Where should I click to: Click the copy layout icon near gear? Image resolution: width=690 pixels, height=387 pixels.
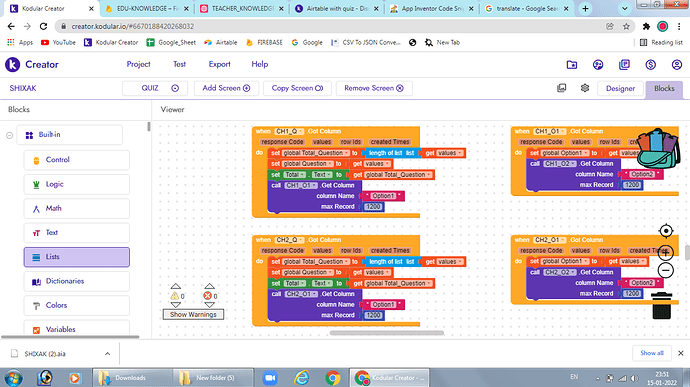562,88
